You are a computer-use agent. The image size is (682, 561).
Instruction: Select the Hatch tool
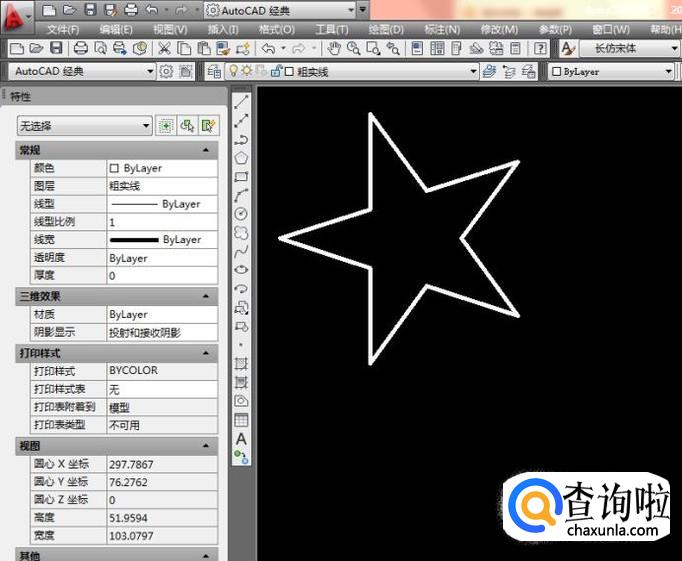coord(241,363)
